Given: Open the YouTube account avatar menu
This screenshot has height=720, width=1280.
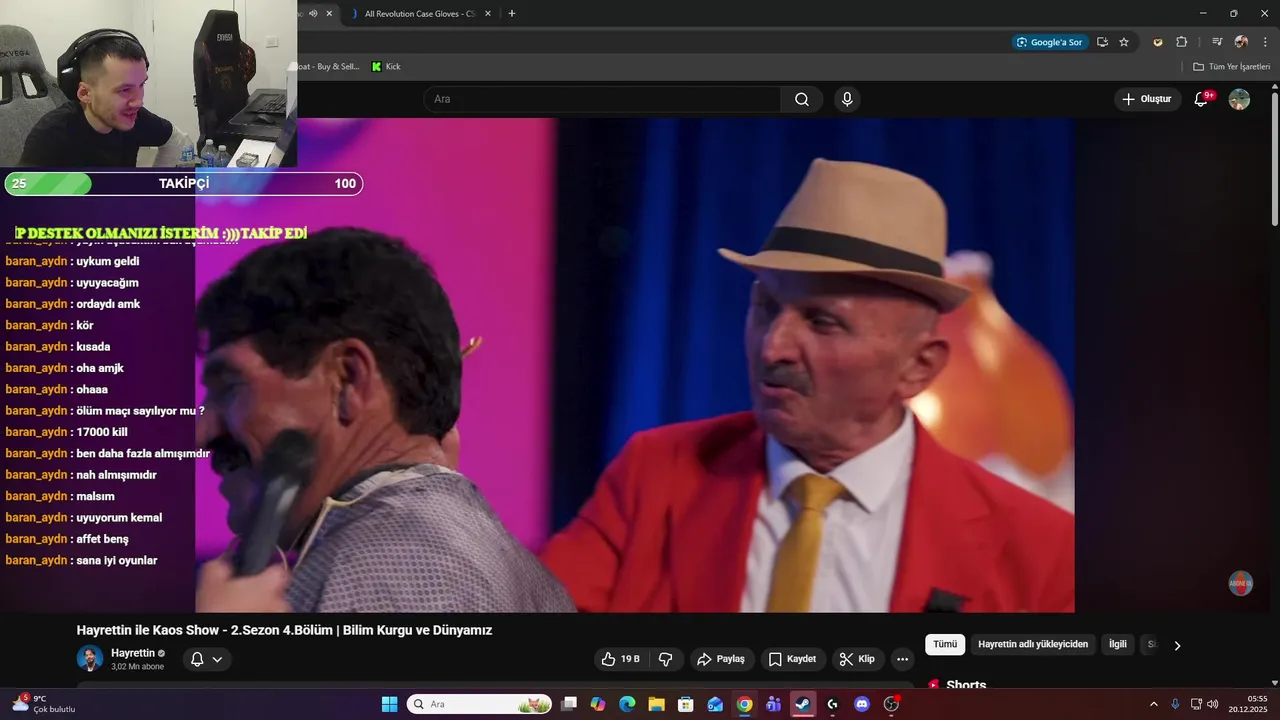Looking at the screenshot, I should tap(1239, 99).
